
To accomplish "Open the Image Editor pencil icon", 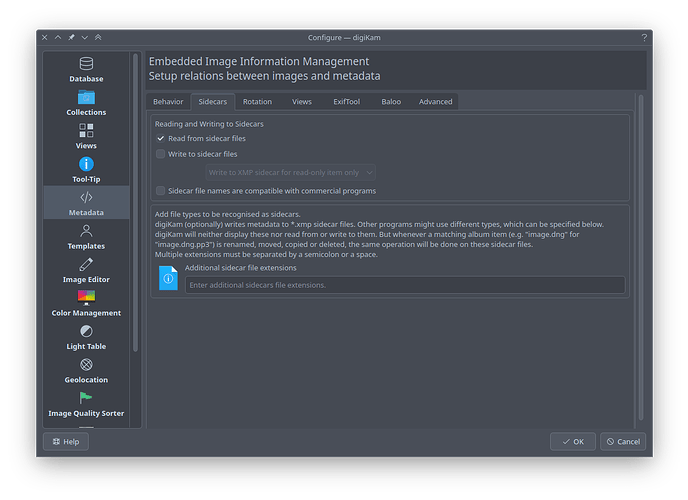I will point(86,264).
